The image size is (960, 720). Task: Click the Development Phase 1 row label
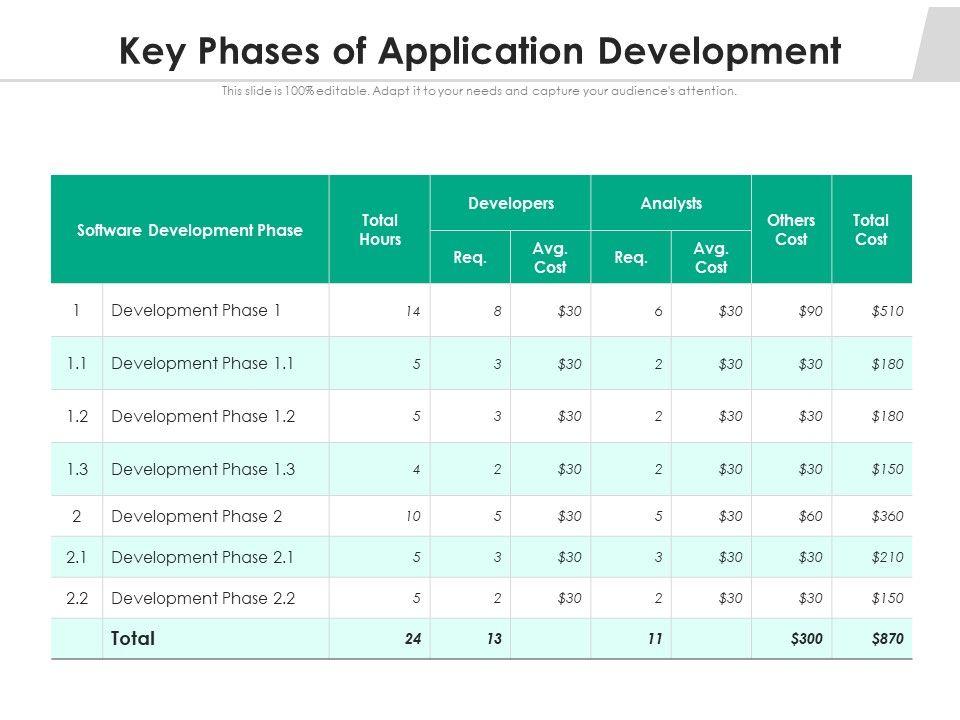(195, 310)
